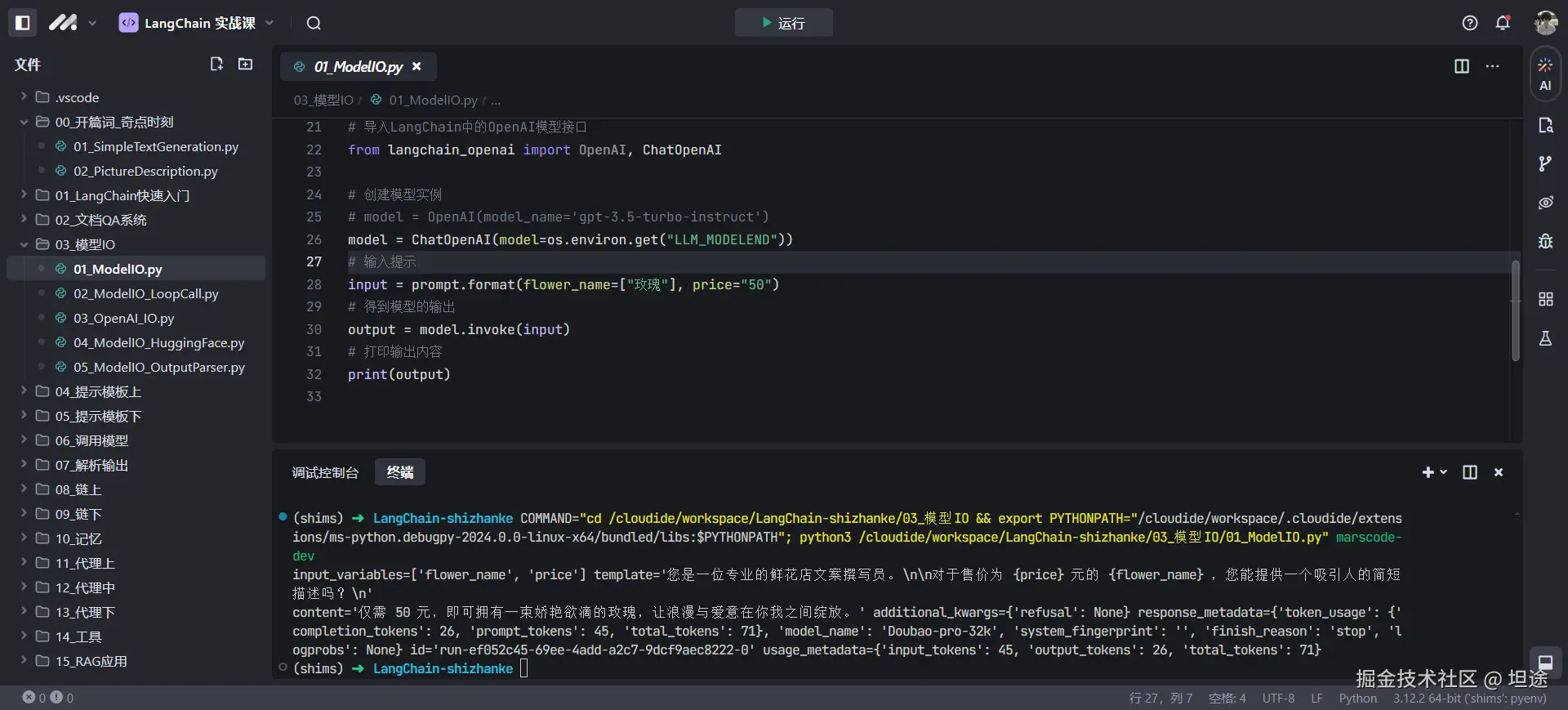Switch to the 调试控制台 tab

[x=325, y=472]
